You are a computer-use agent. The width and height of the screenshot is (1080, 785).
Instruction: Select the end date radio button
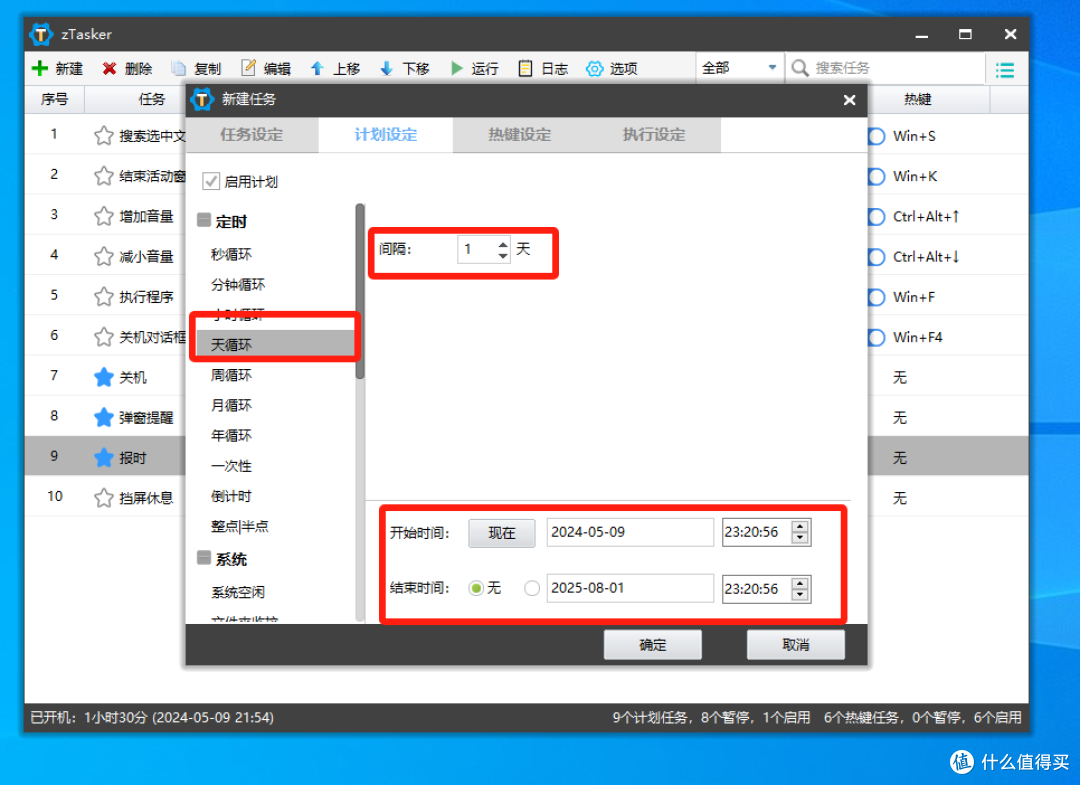(532, 588)
